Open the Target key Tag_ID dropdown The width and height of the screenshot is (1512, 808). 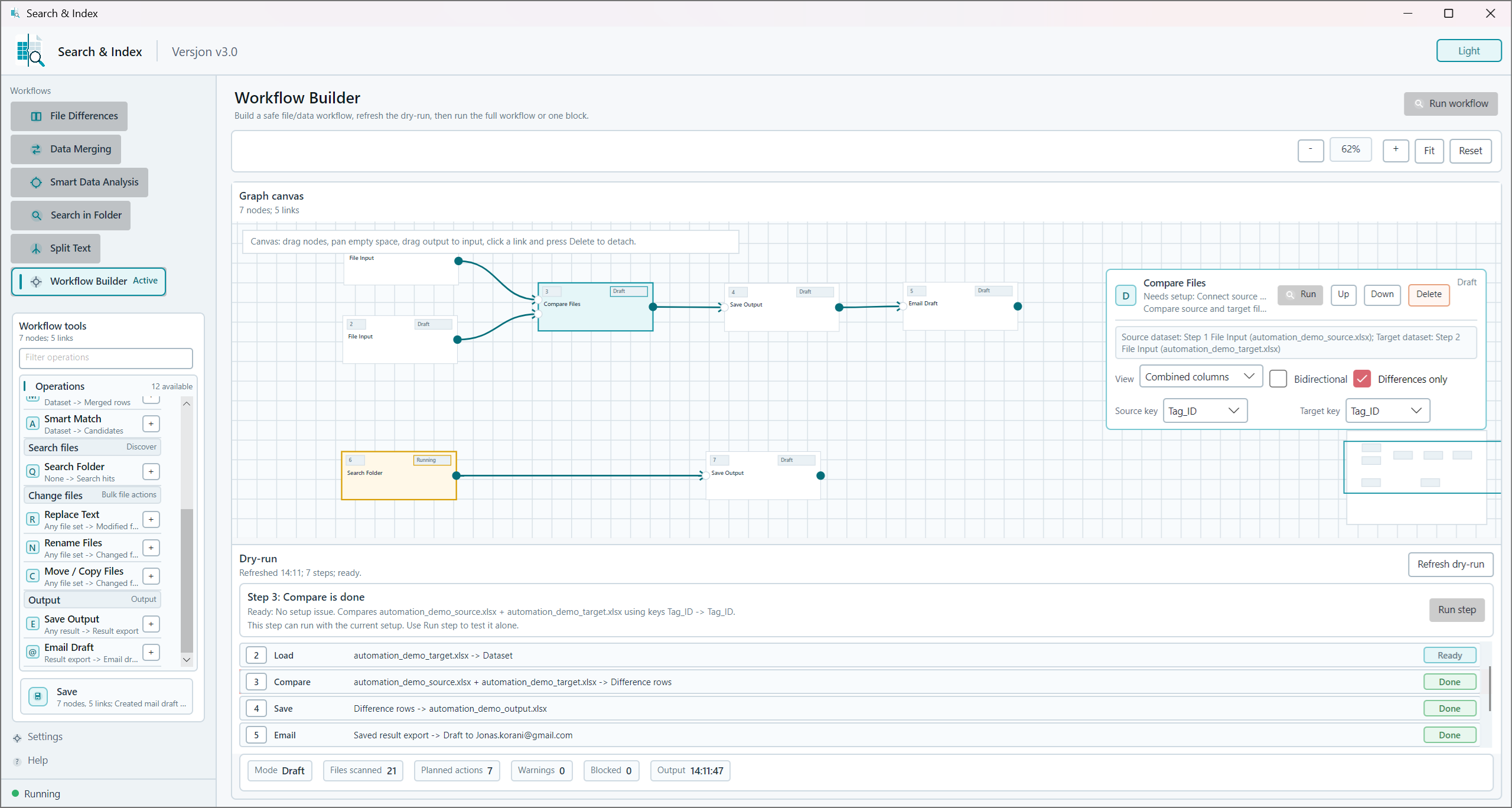[x=1387, y=411]
